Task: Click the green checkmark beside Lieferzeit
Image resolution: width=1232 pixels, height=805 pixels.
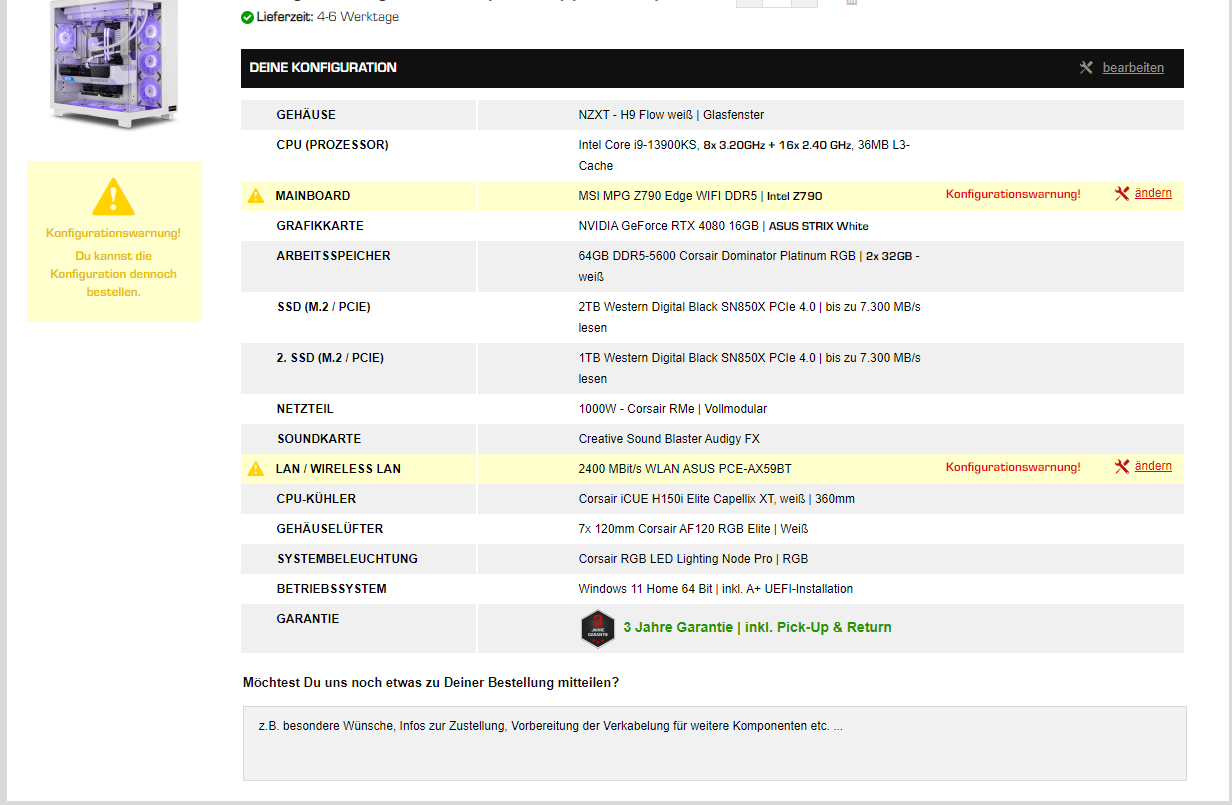Action: (246, 17)
